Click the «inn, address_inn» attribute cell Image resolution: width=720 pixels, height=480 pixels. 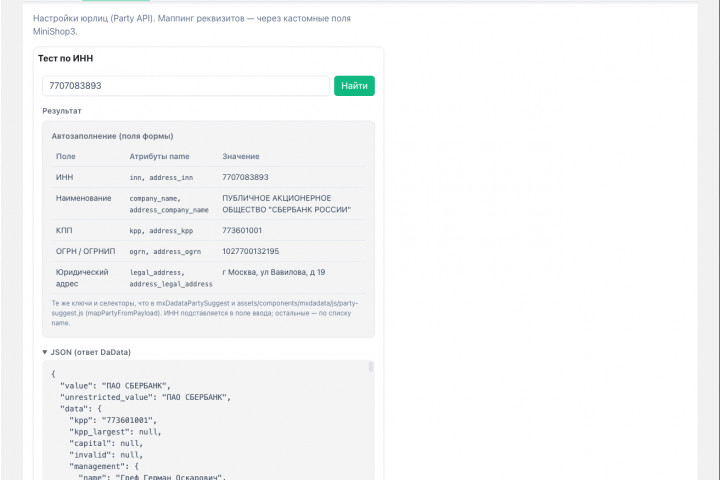(x=161, y=177)
